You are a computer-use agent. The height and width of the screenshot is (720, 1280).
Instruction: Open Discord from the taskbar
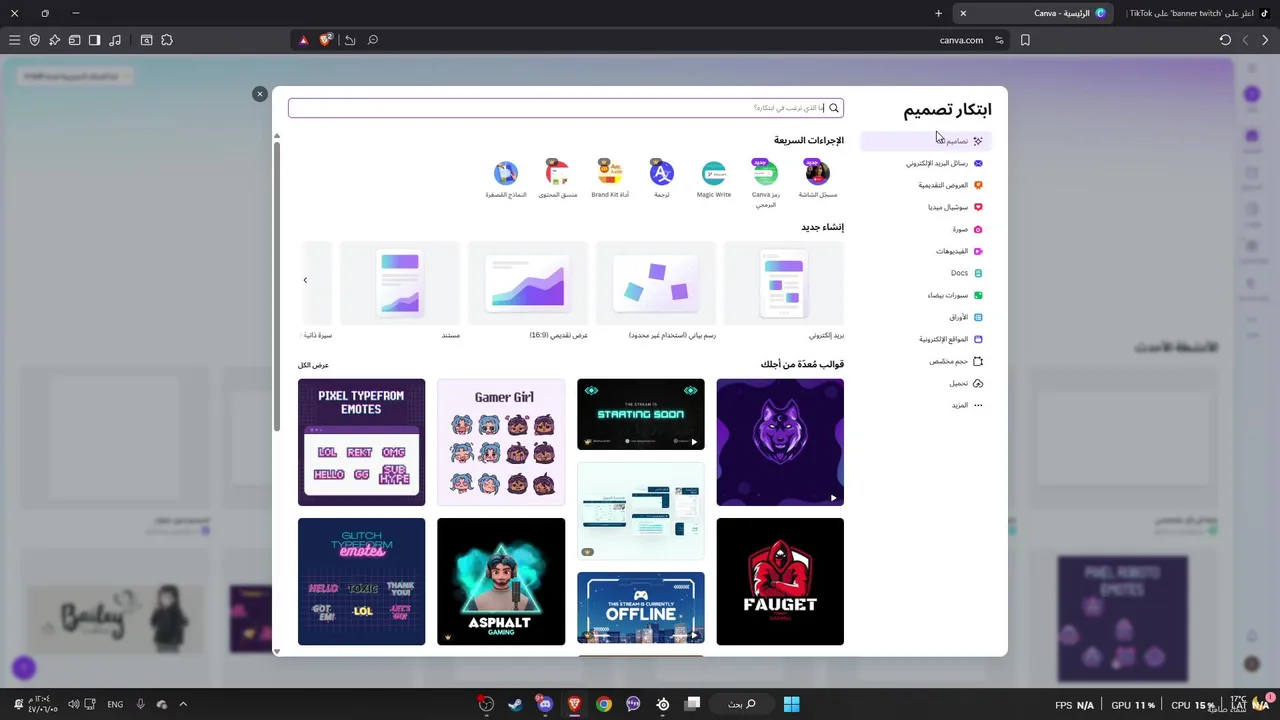[x=544, y=704]
